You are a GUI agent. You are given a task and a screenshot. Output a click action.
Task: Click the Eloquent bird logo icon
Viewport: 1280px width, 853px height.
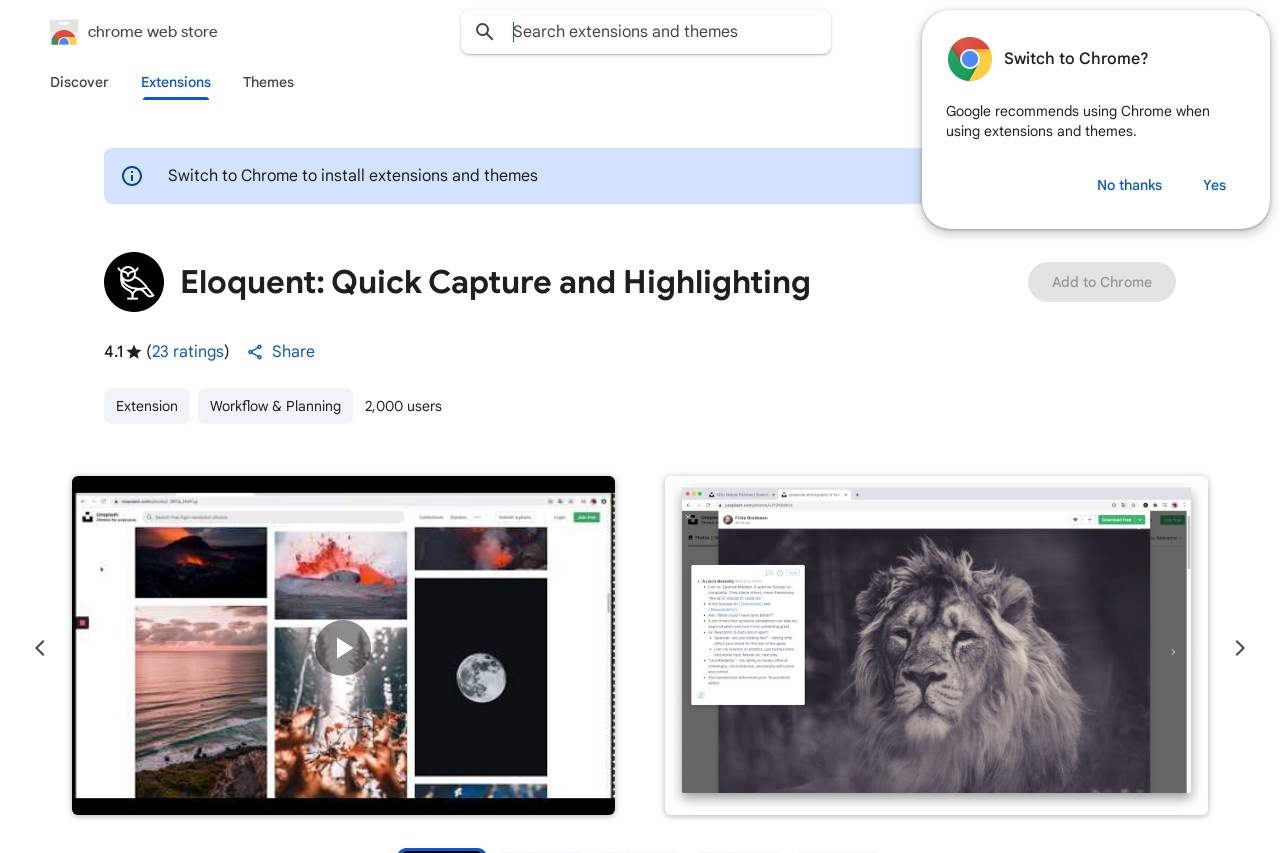coord(134,282)
